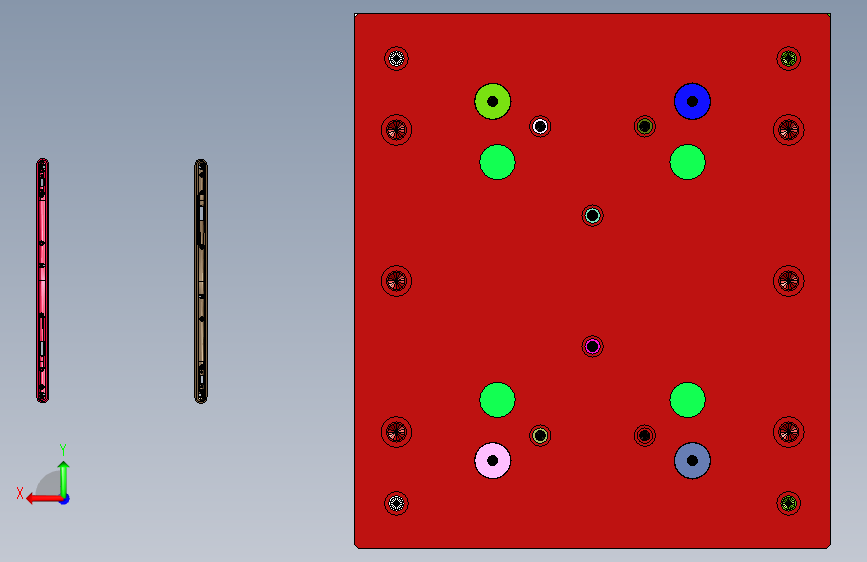Select the small hole with magenta ring
The image size is (867, 562).
click(x=592, y=346)
